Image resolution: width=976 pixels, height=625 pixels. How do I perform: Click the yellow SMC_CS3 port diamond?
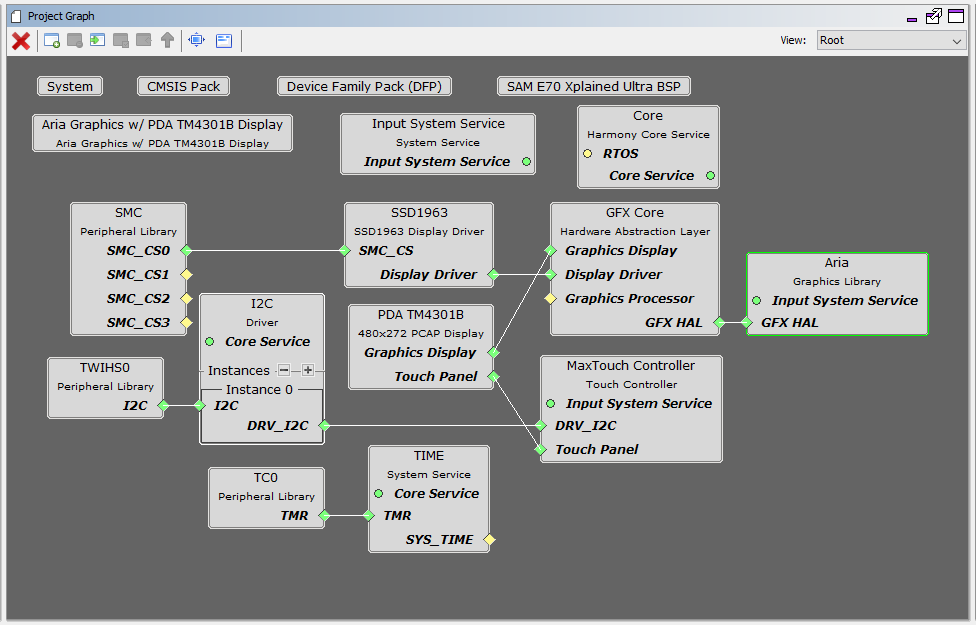pyautogui.click(x=186, y=322)
